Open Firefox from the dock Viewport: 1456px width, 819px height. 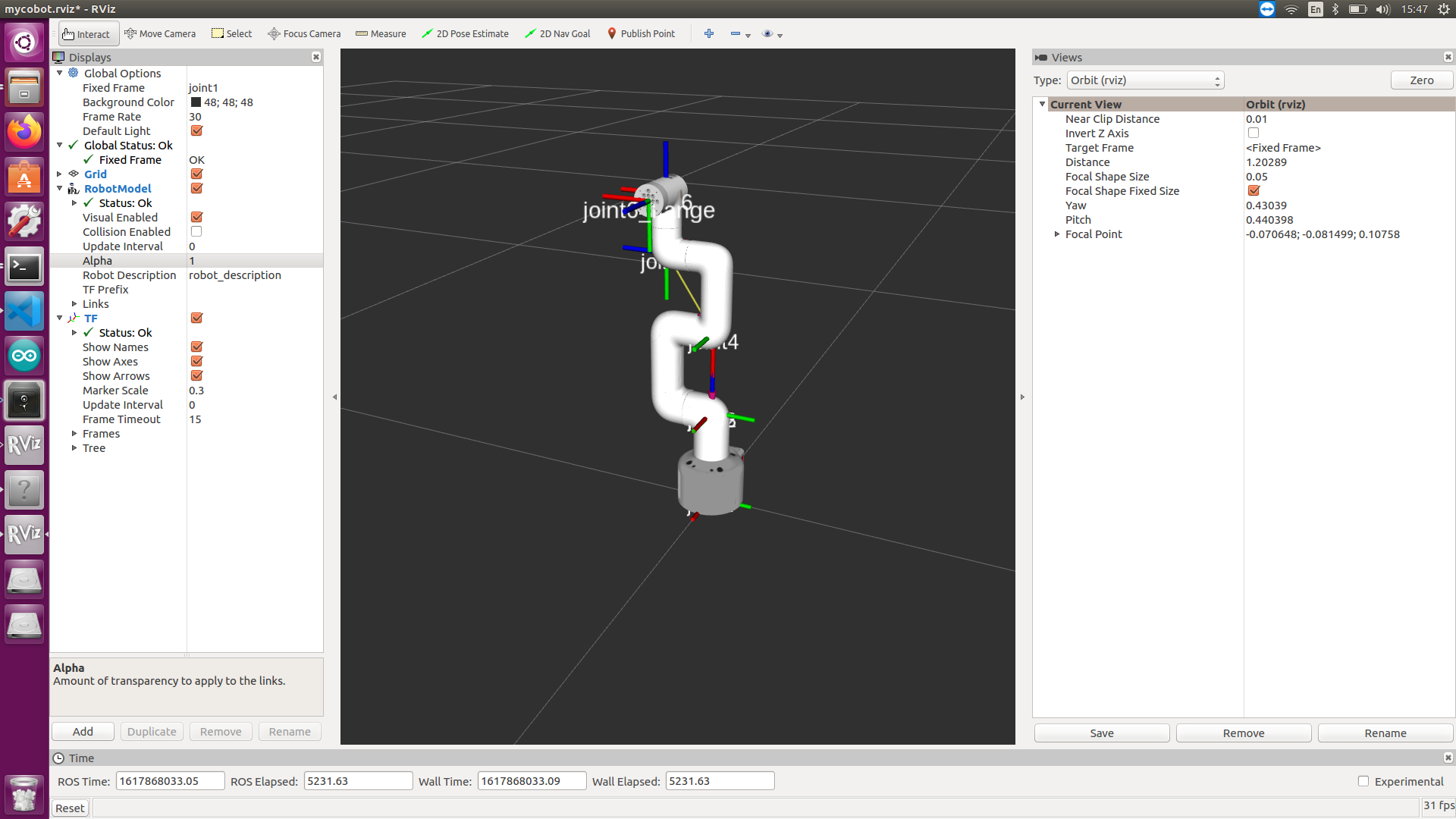click(x=24, y=132)
